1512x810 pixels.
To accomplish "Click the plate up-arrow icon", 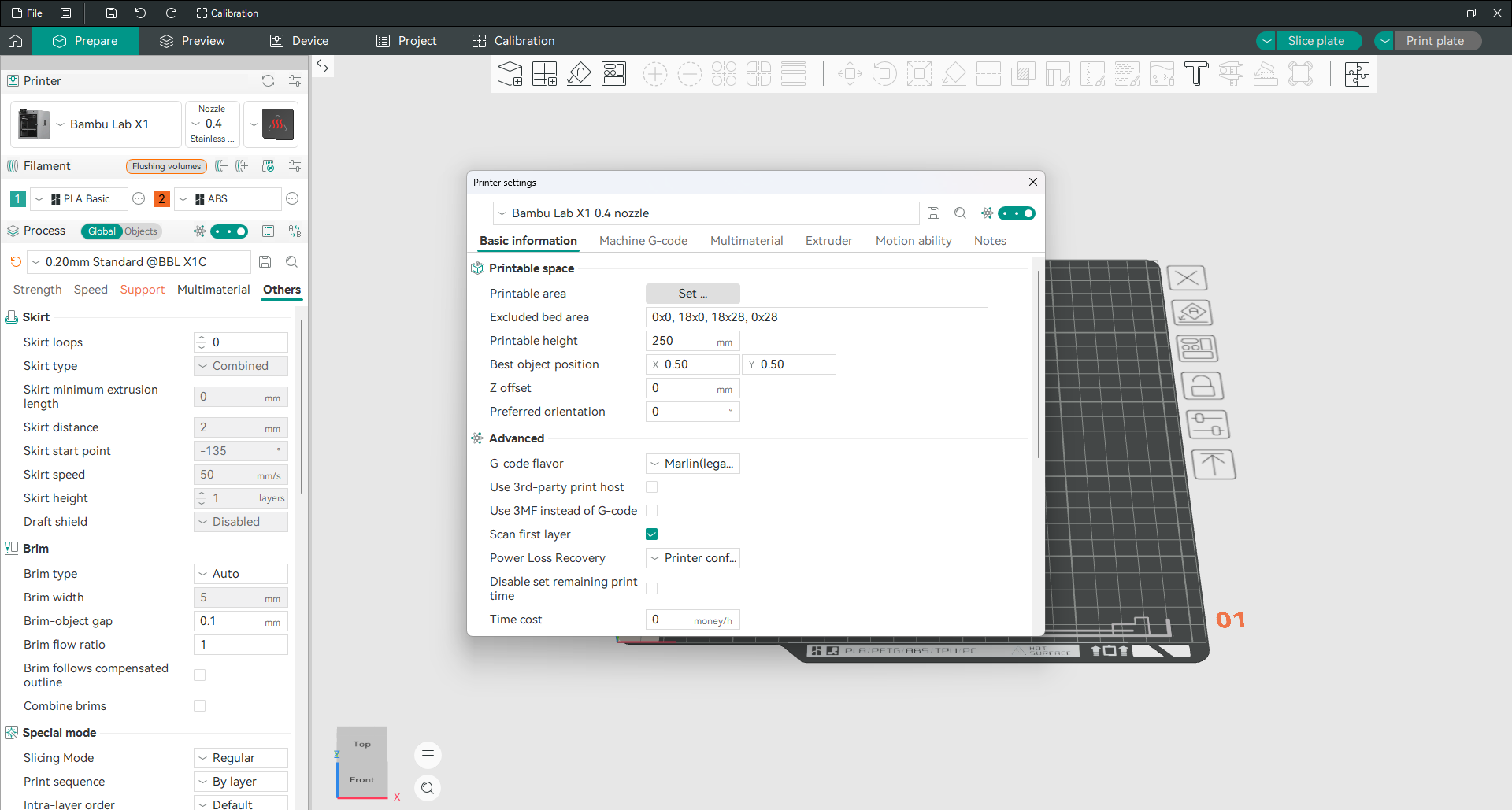I will (x=1213, y=464).
